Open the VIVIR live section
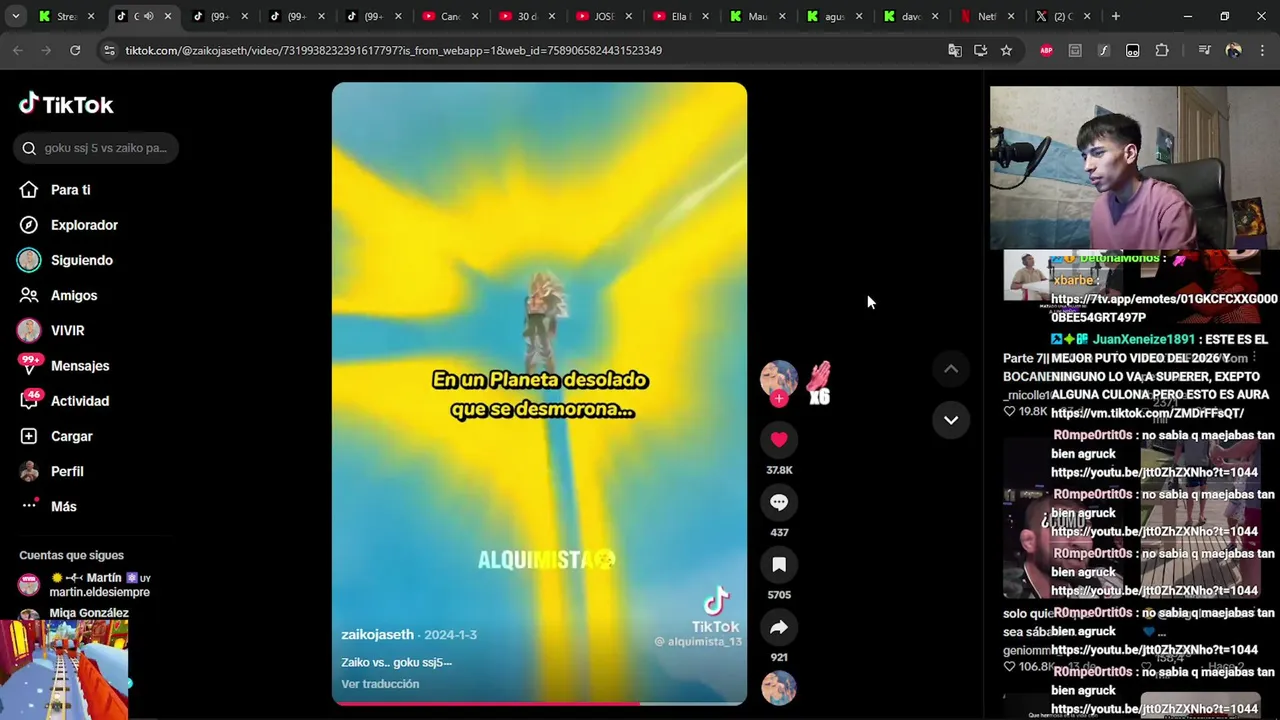The height and width of the screenshot is (720, 1280). tap(67, 330)
